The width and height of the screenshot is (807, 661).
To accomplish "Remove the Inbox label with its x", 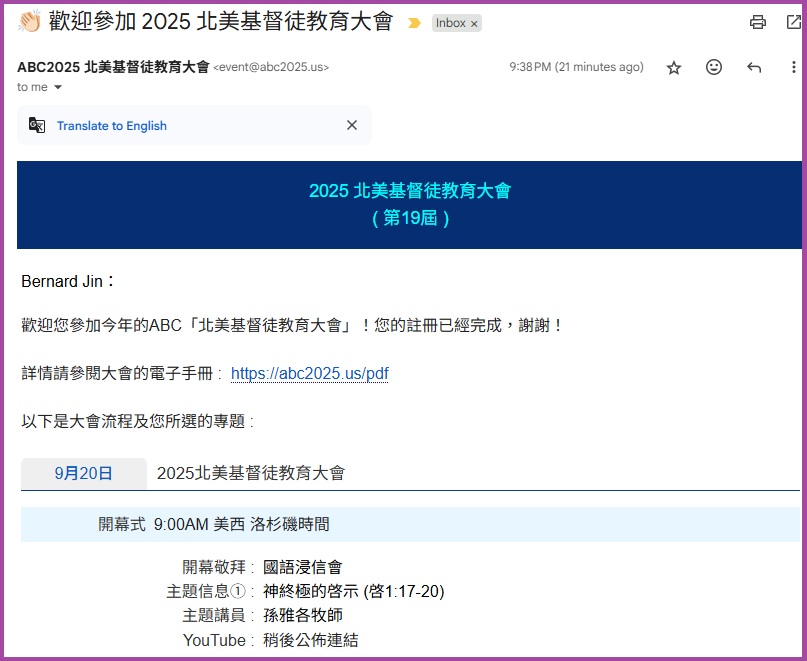I will coord(474,23).
